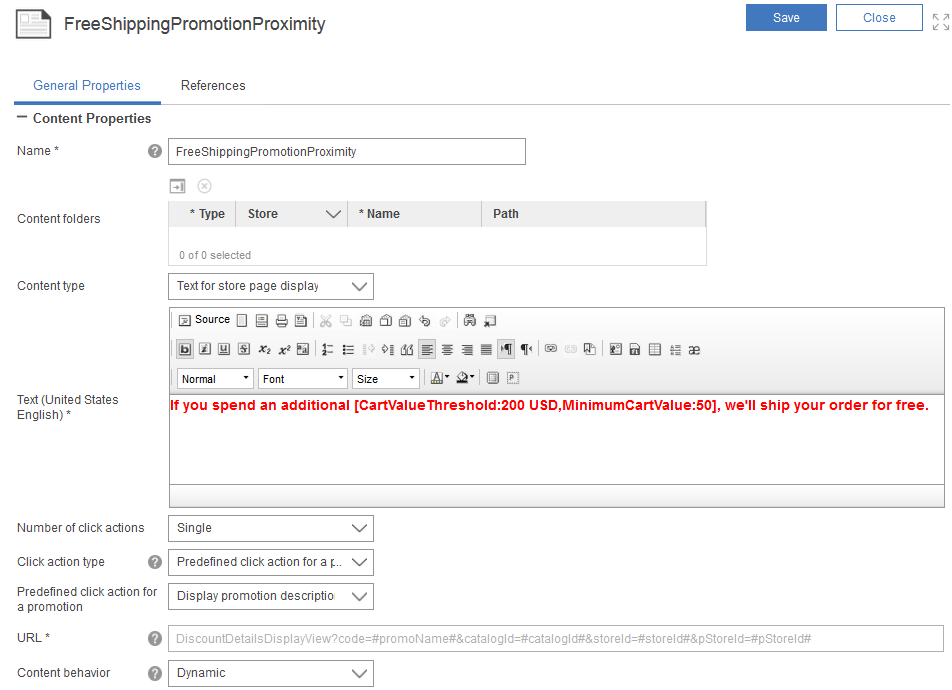Insert a bulleted list
Image resolution: width=952 pixels, height=690 pixels.
click(348, 349)
